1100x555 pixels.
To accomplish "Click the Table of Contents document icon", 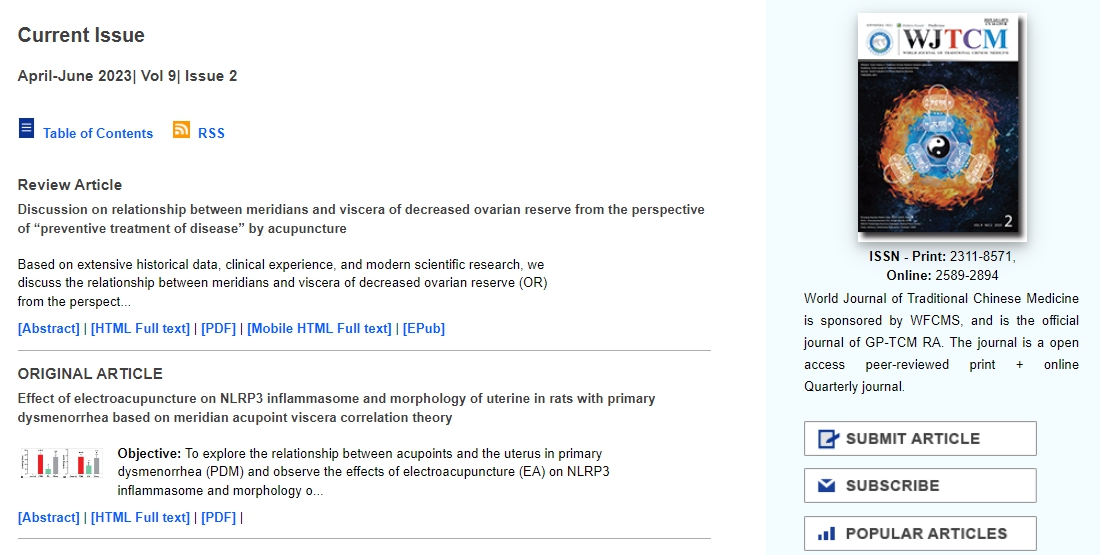I will coord(26,128).
